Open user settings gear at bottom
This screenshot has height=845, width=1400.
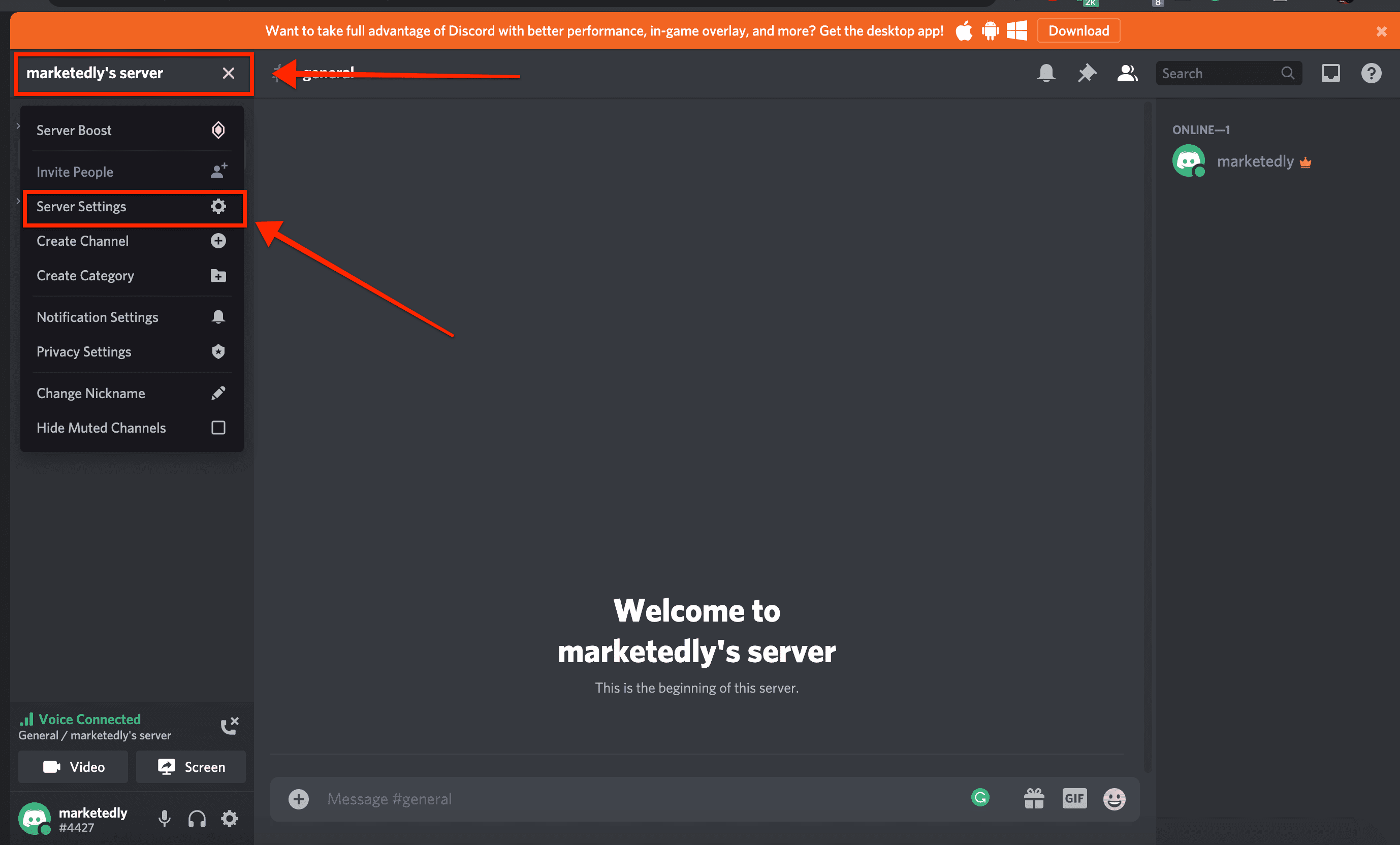pos(230,818)
